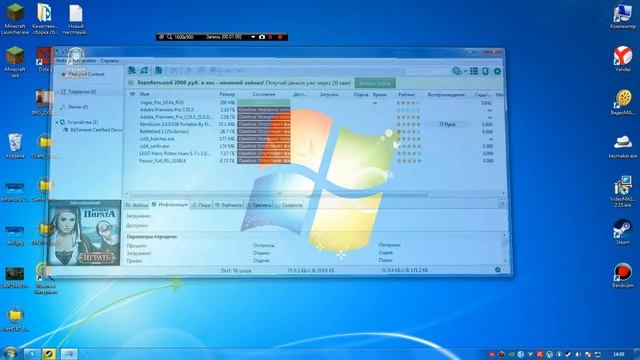Image resolution: width=640 pixels, height=360 pixels.
Task: Open BitTorrent settings gear icon
Action: pyautogui.click(x=497, y=71)
